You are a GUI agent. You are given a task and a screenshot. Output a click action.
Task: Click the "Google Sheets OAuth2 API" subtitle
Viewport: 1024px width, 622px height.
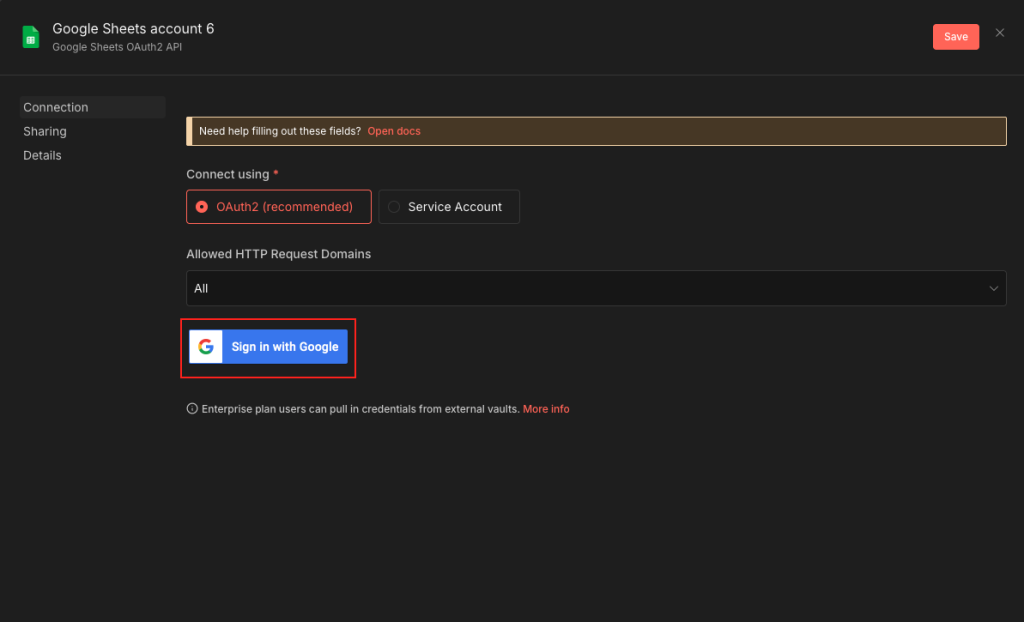coord(117,47)
